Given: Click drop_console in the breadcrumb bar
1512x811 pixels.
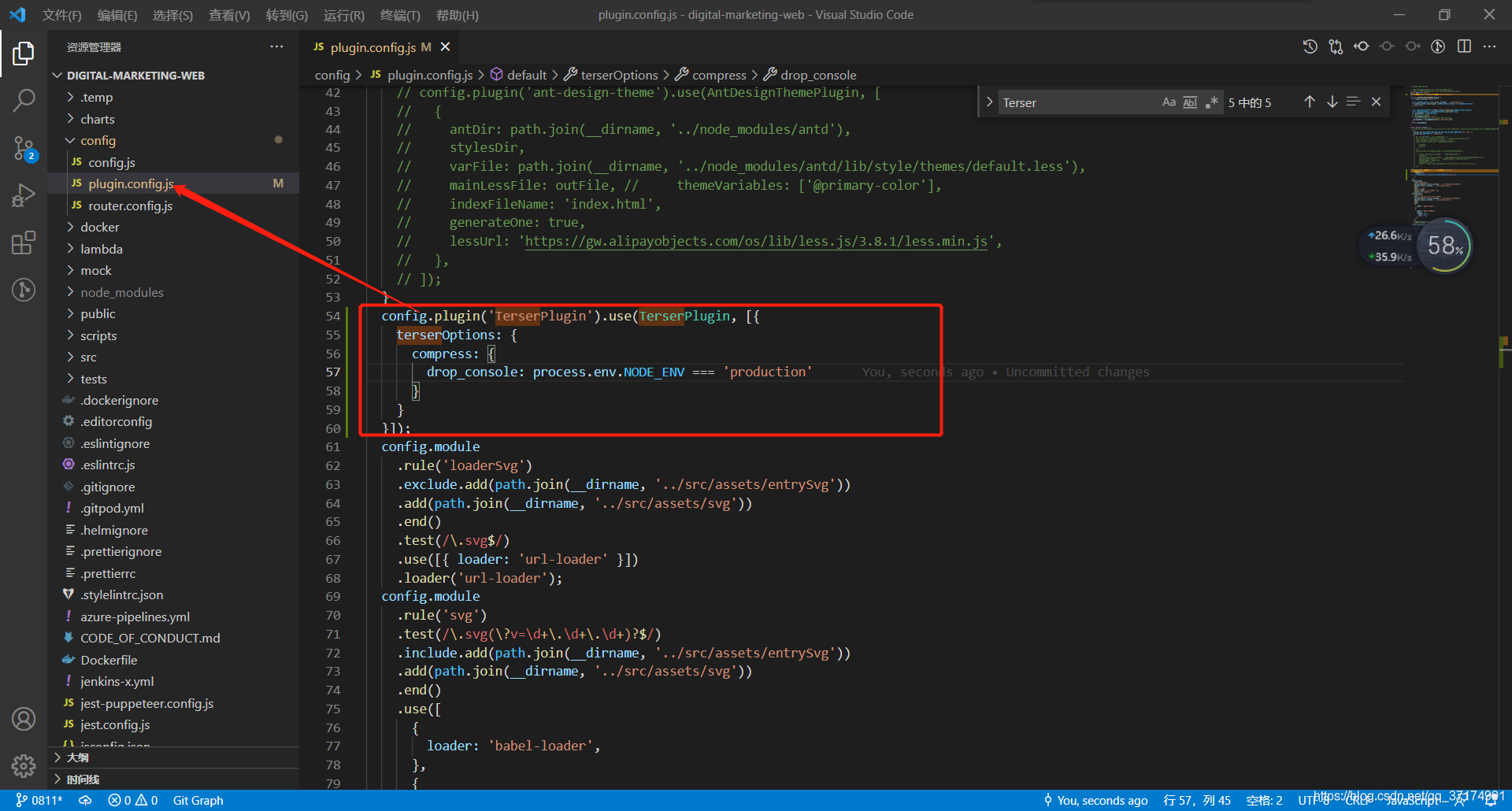Looking at the screenshot, I should click(x=819, y=75).
